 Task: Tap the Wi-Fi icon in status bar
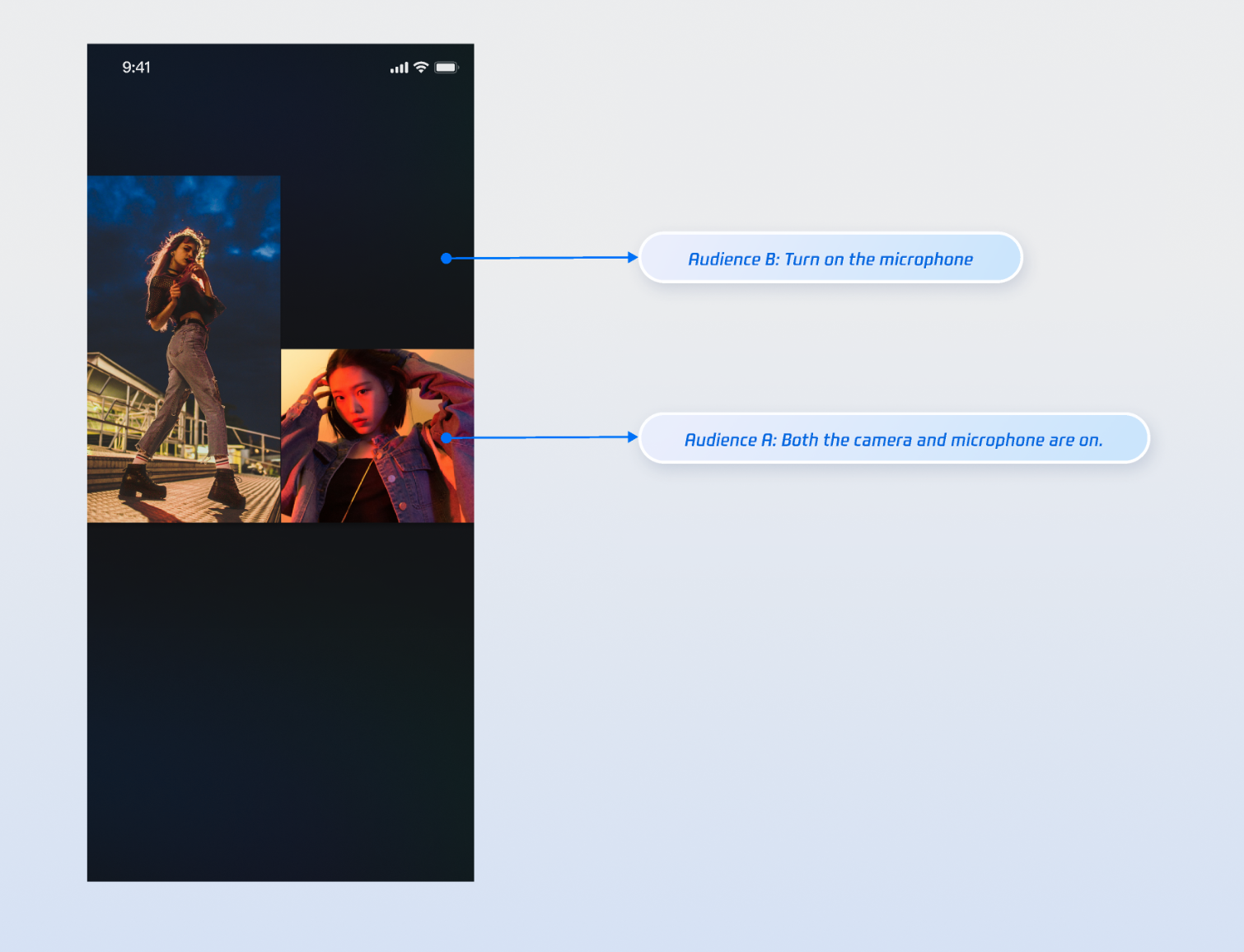(421, 68)
